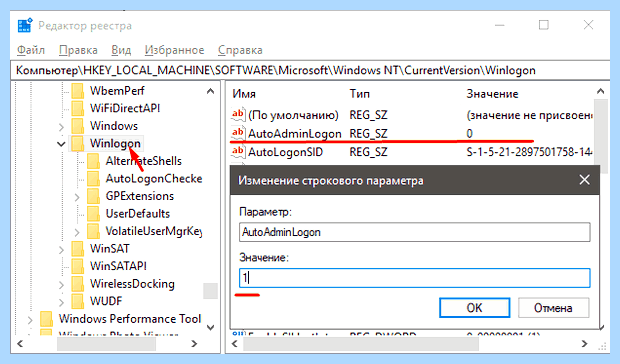Click the Значение input field
This screenshot has height=364, width=620.
[414, 278]
